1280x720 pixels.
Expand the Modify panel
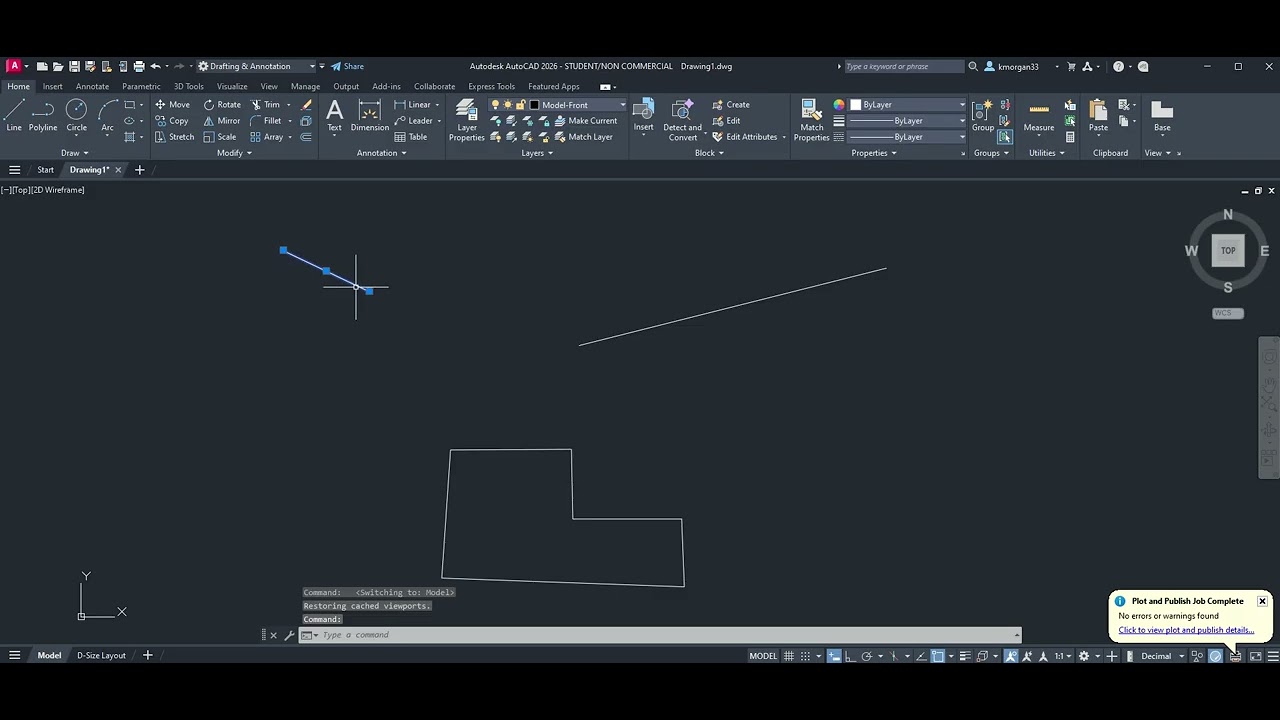click(234, 153)
